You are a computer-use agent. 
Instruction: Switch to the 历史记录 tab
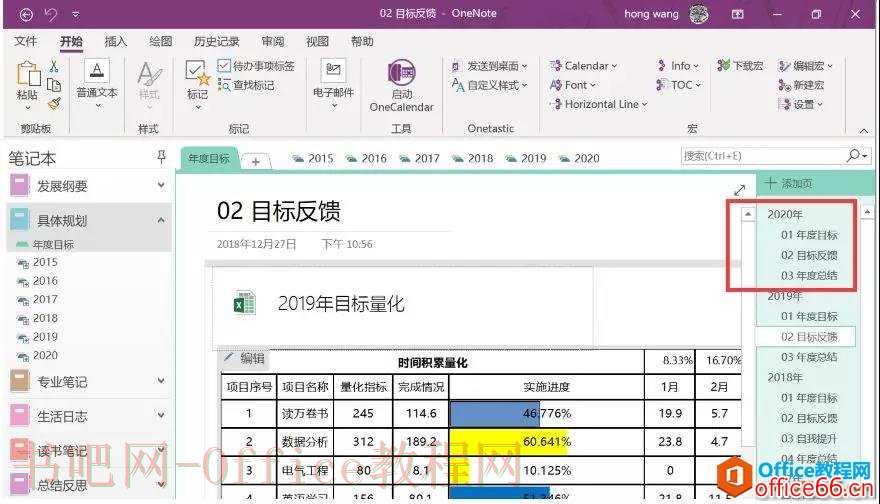217,42
